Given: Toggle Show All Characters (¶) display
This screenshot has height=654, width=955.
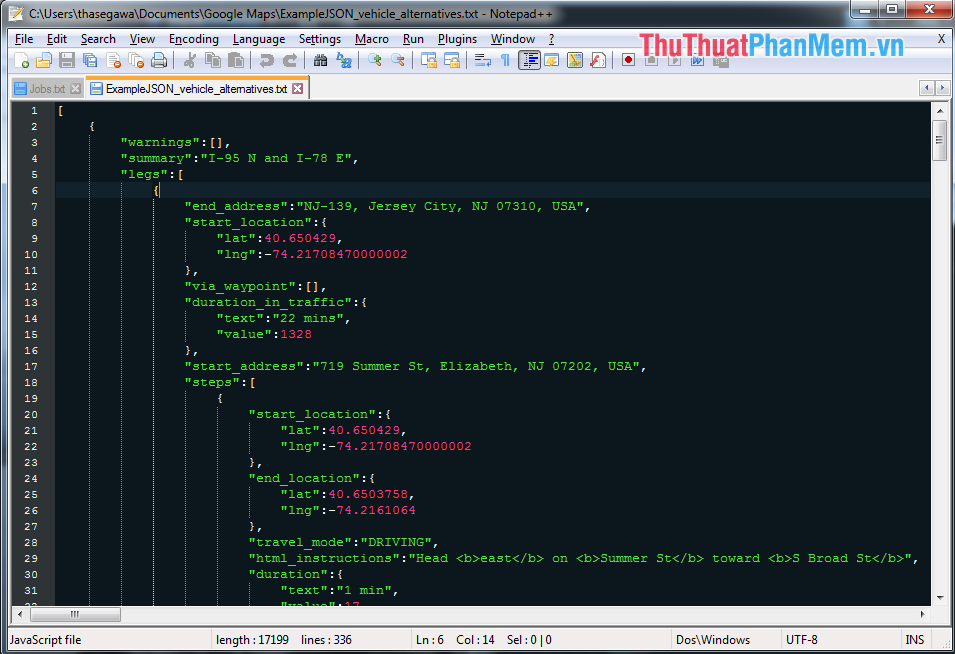Looking at the screenshot, I should pos(505,60).
